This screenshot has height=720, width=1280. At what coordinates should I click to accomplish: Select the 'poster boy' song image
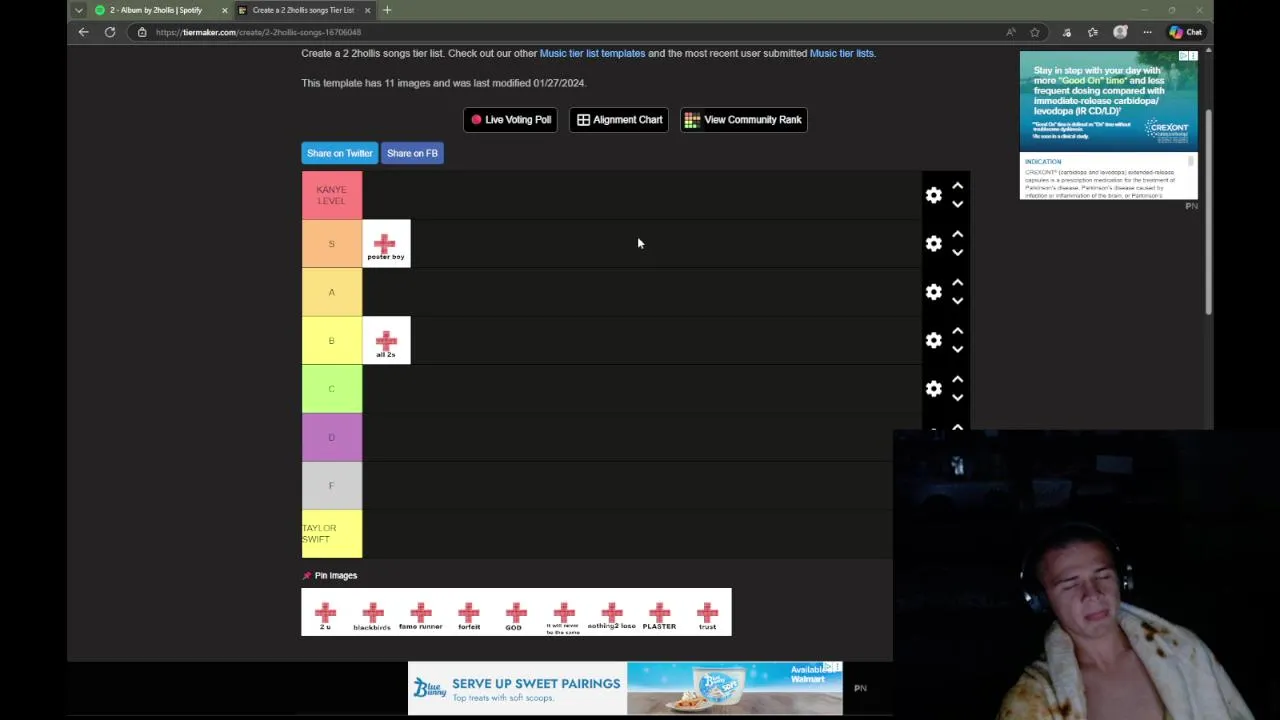tap(386, 244)
